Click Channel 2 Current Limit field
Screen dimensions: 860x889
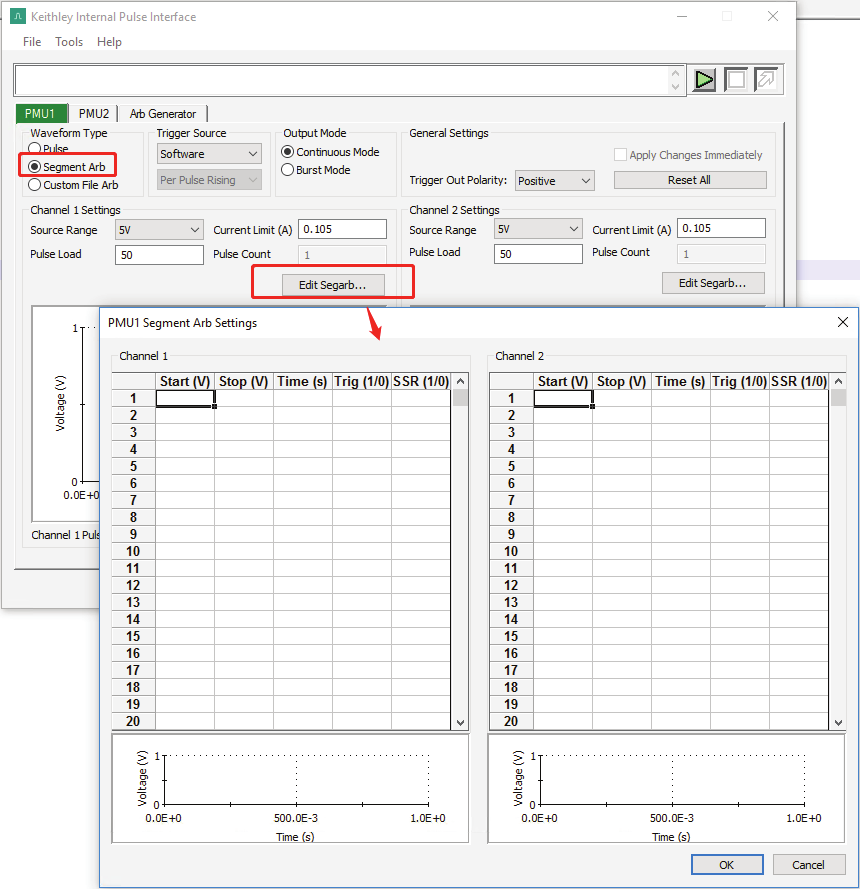click(x=721, y=228)
